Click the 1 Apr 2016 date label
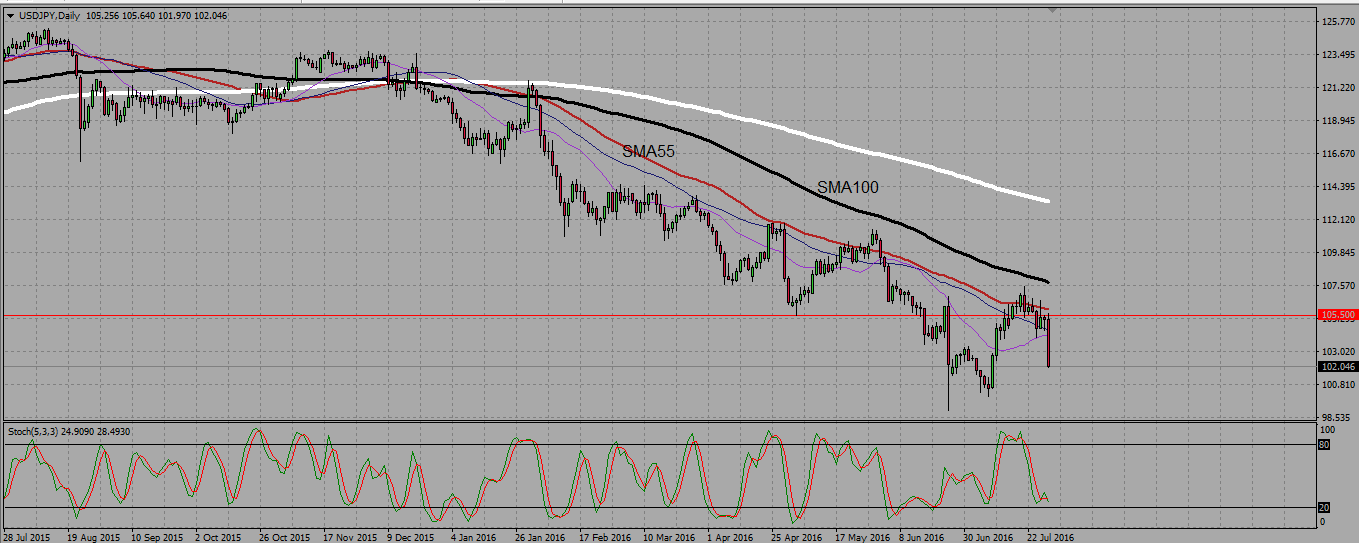The image size is (1359, 543). tap(730, 537)
